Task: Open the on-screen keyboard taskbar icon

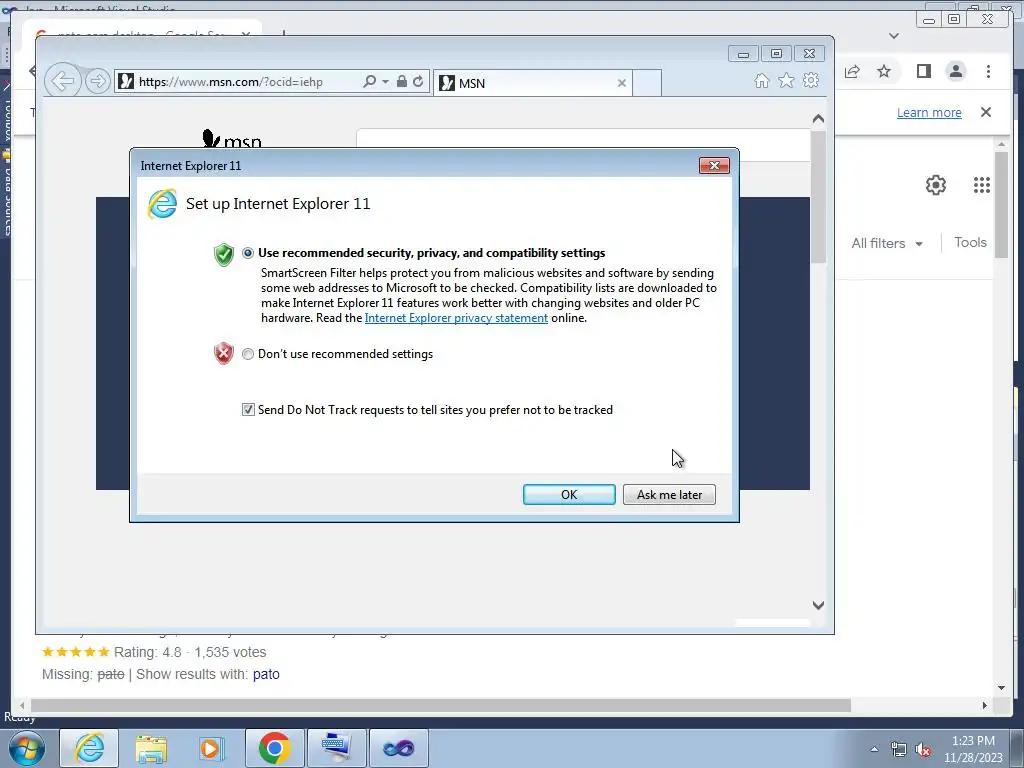Action: pos(336,748)
